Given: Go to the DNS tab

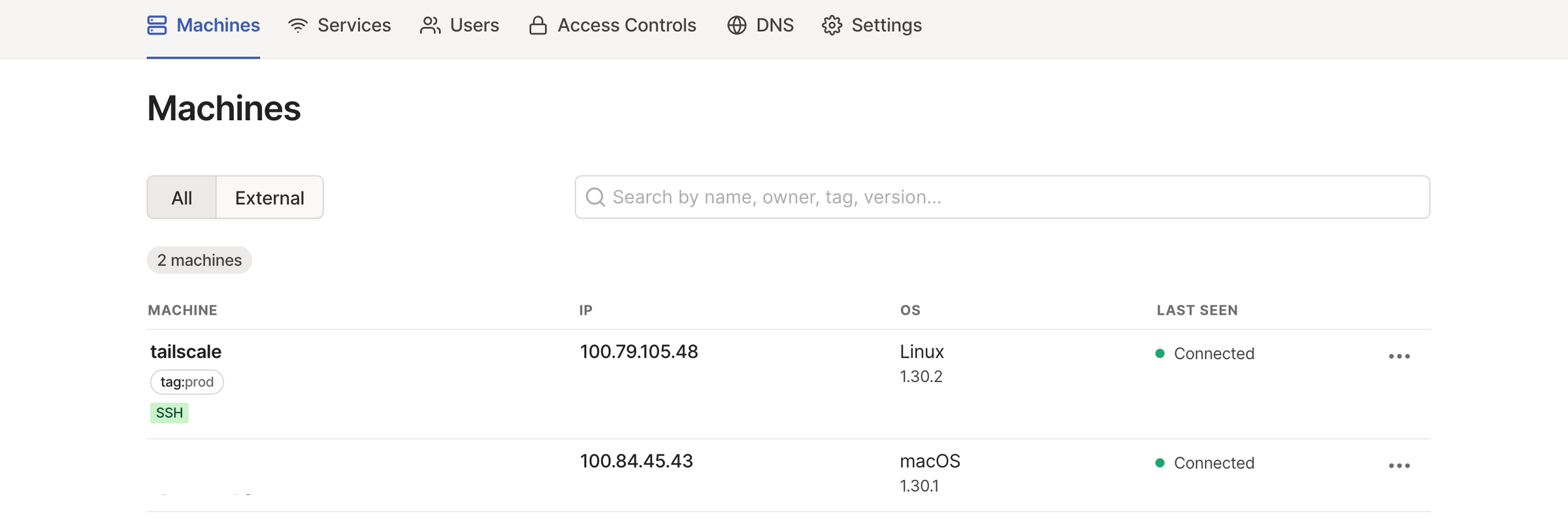Looking at the screenshot, I should click(774, 25).
